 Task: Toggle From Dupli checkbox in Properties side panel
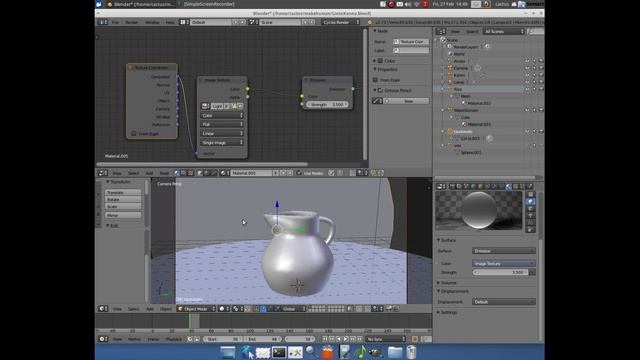(375, 80)
